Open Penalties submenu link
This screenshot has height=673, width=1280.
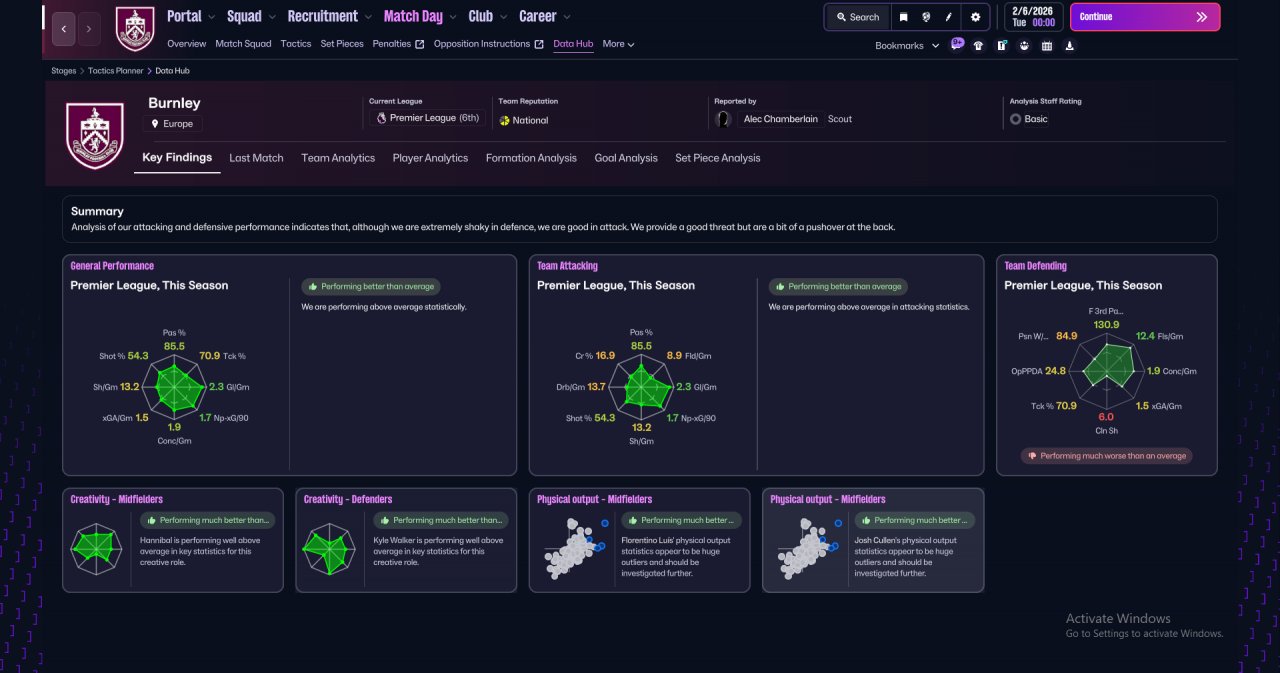point(398,44)
